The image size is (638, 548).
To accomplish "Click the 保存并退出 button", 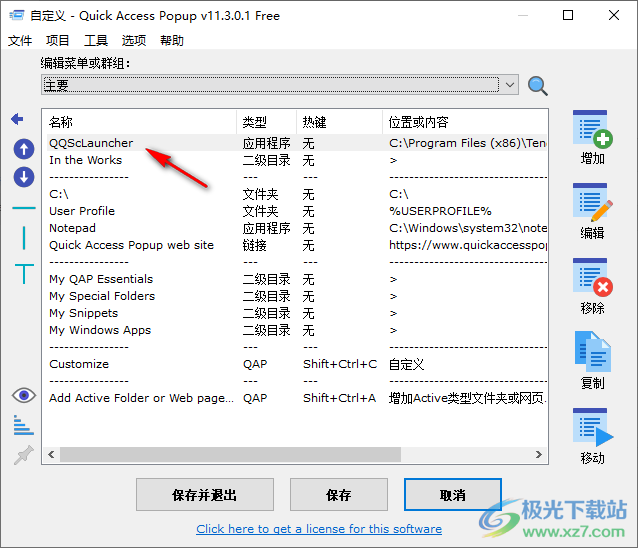I will click(x=205, y=495).
